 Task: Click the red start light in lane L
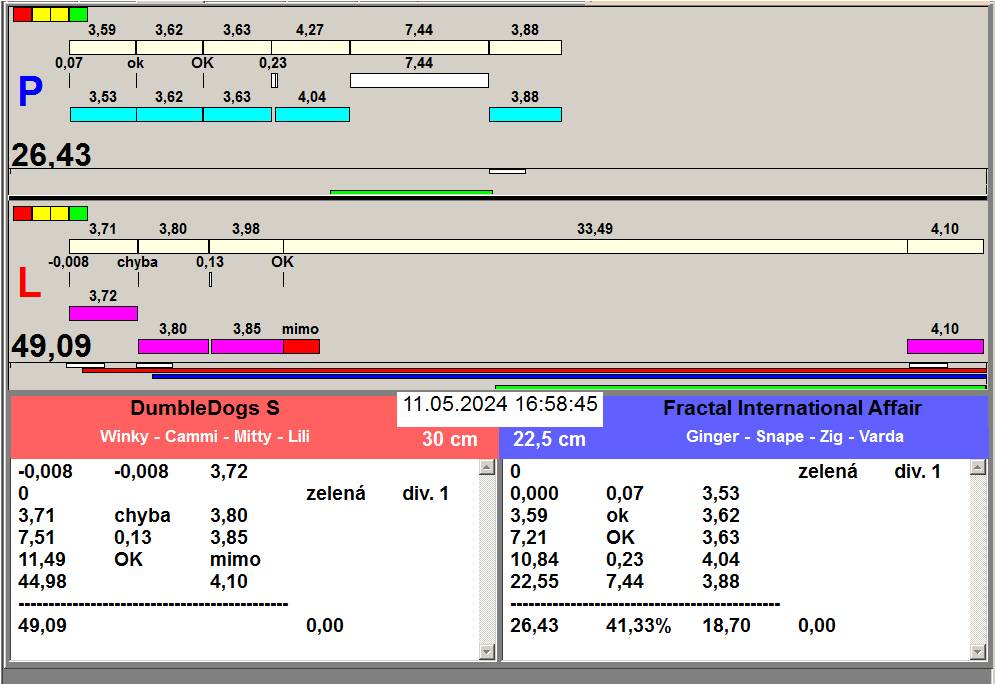22,213
